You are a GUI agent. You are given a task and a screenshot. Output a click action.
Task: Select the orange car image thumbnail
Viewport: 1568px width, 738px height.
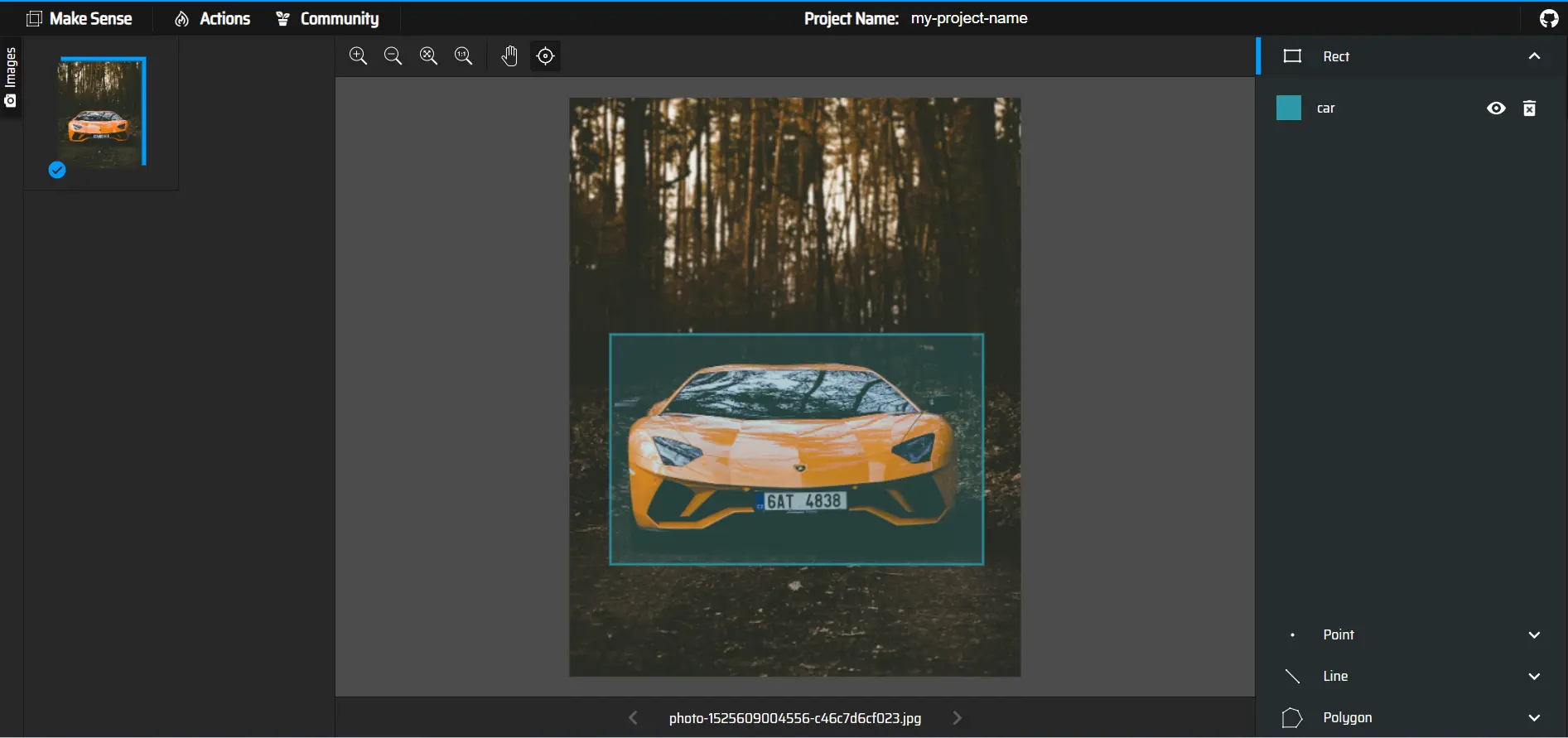(x=100, y=113)
